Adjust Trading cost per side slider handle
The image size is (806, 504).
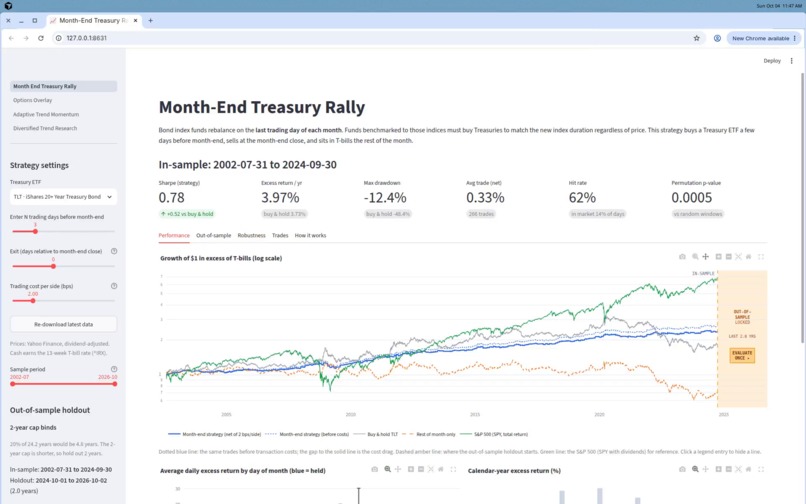(x=33, y=301)
